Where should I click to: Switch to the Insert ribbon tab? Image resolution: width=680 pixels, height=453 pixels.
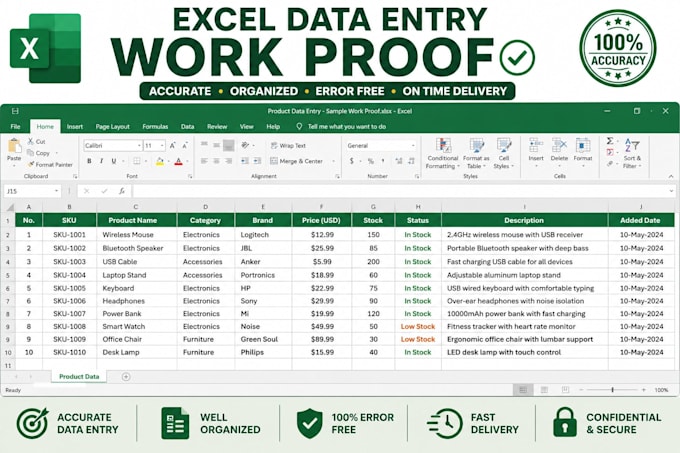(x=75, y=127)
